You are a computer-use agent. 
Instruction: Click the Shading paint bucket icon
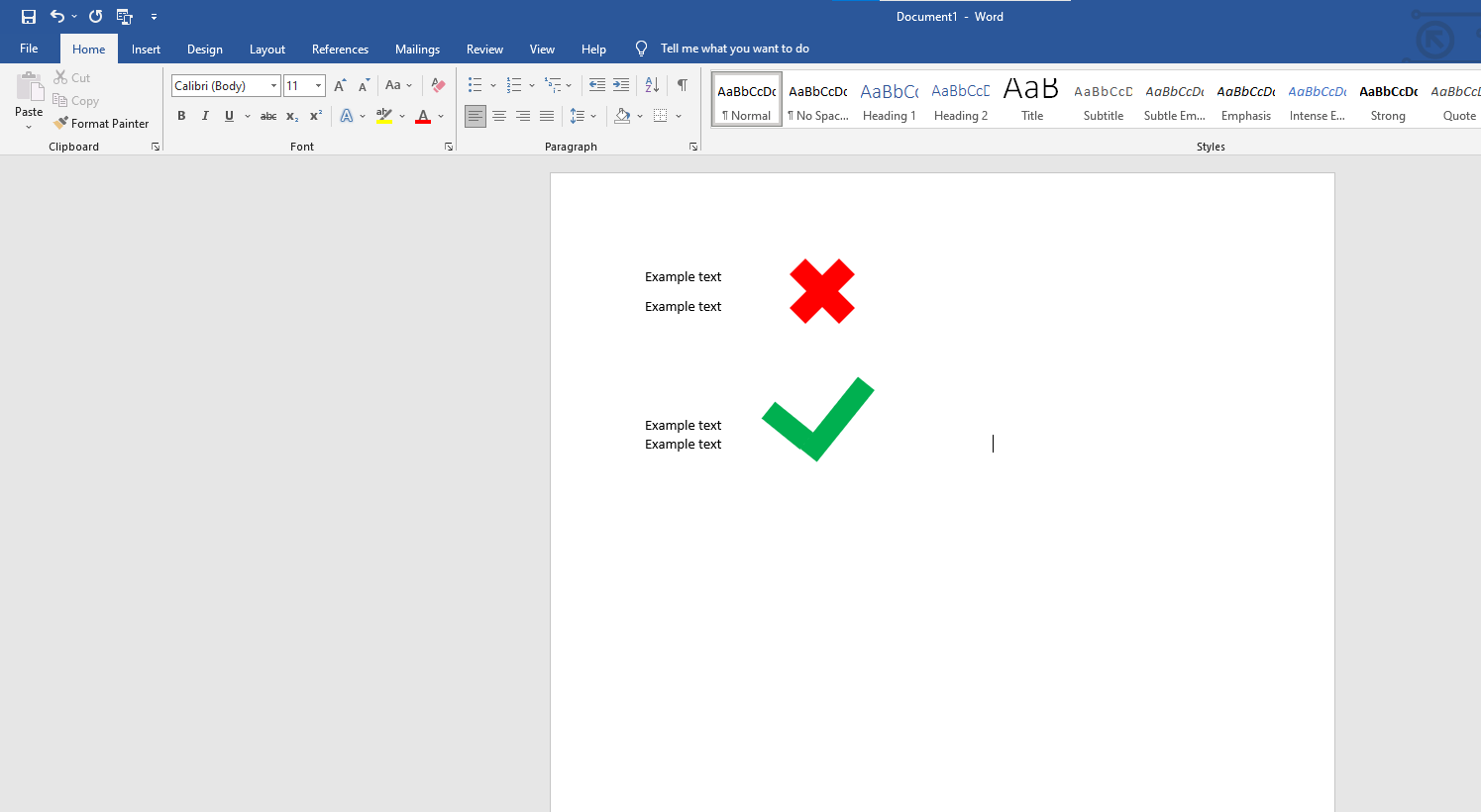622,116
